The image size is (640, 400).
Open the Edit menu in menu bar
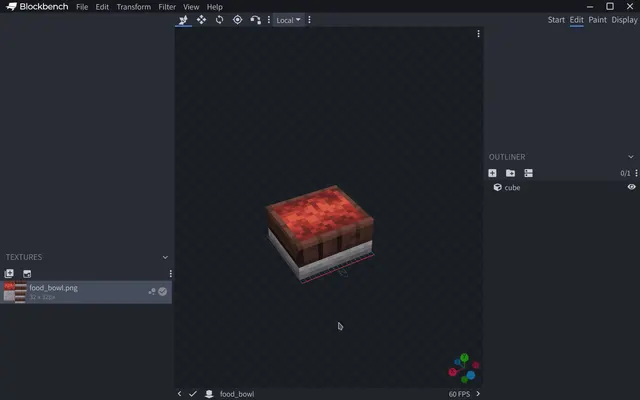(102, 7)
